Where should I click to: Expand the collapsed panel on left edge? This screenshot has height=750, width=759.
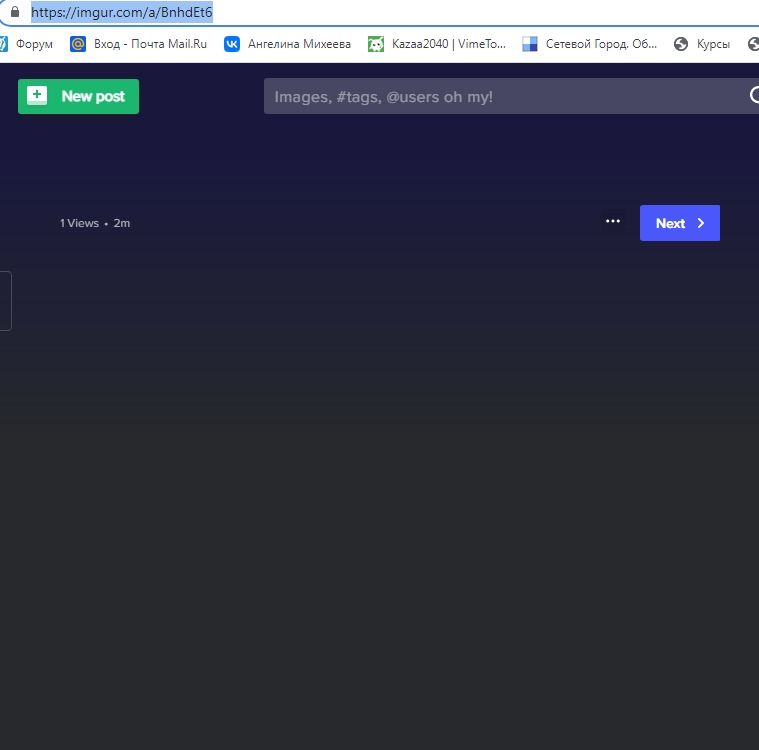5,300
